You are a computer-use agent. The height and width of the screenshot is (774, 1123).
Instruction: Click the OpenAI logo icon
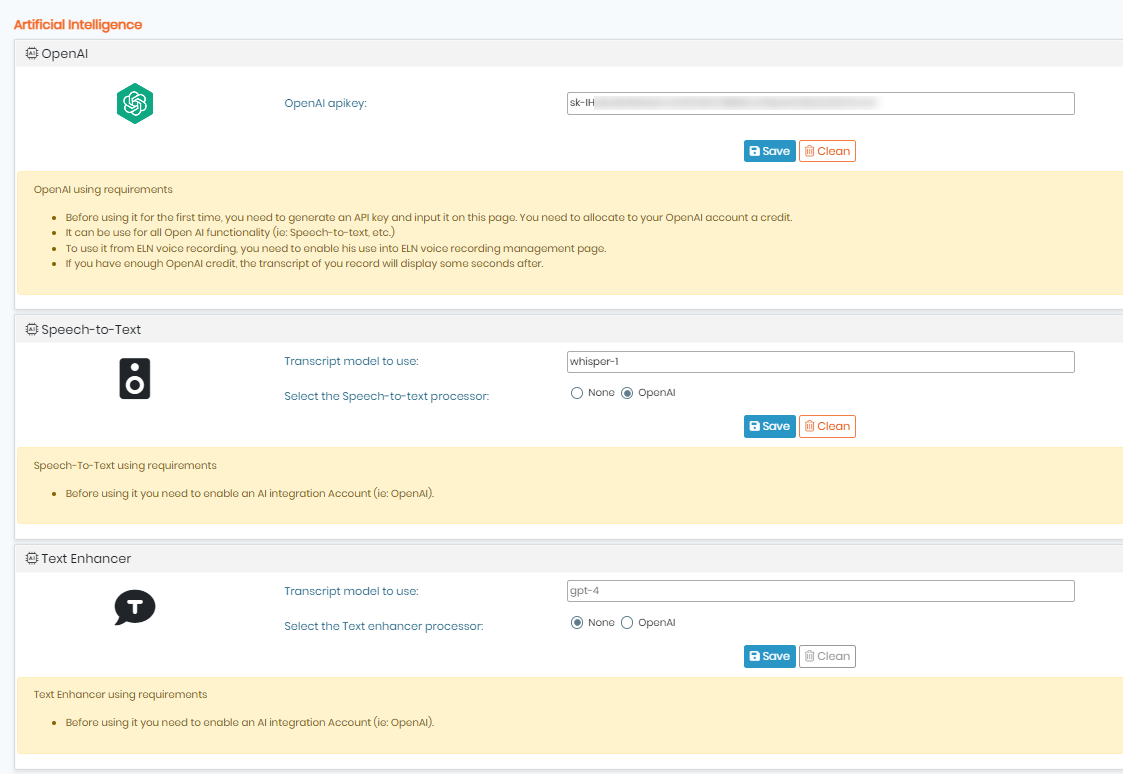135,104
